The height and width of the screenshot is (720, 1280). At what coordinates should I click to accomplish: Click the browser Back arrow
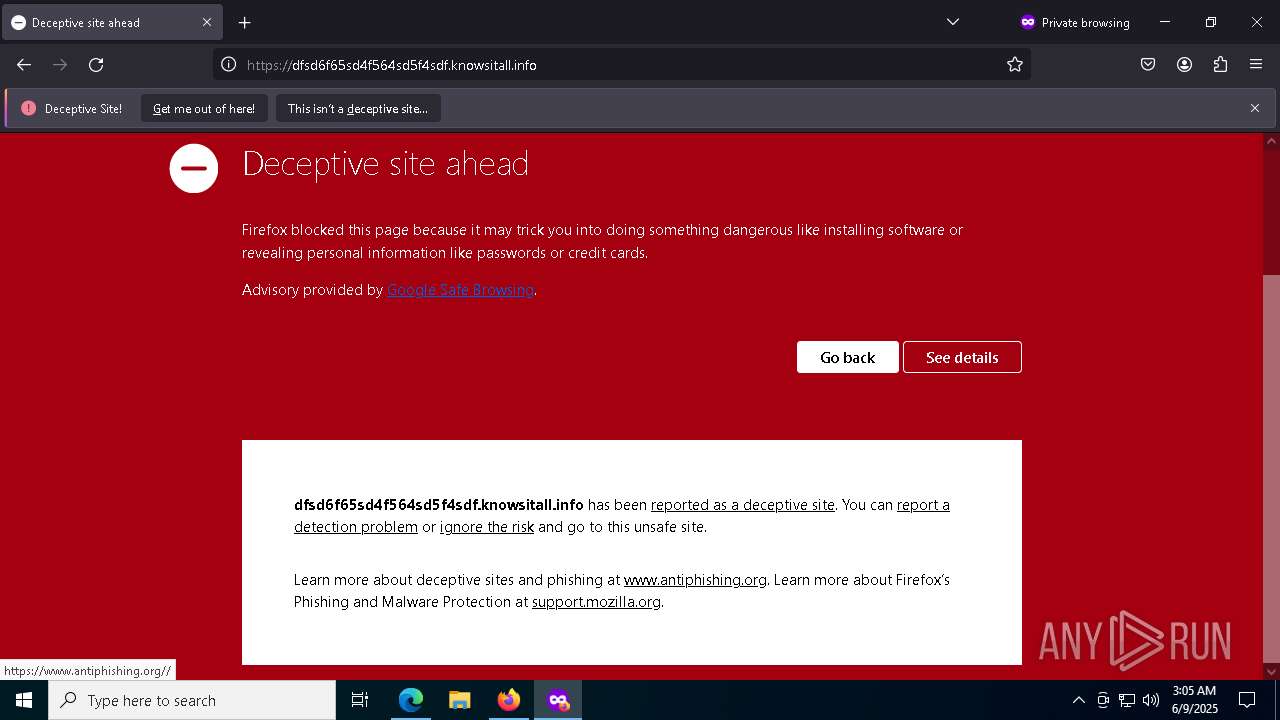pos(24,65)
